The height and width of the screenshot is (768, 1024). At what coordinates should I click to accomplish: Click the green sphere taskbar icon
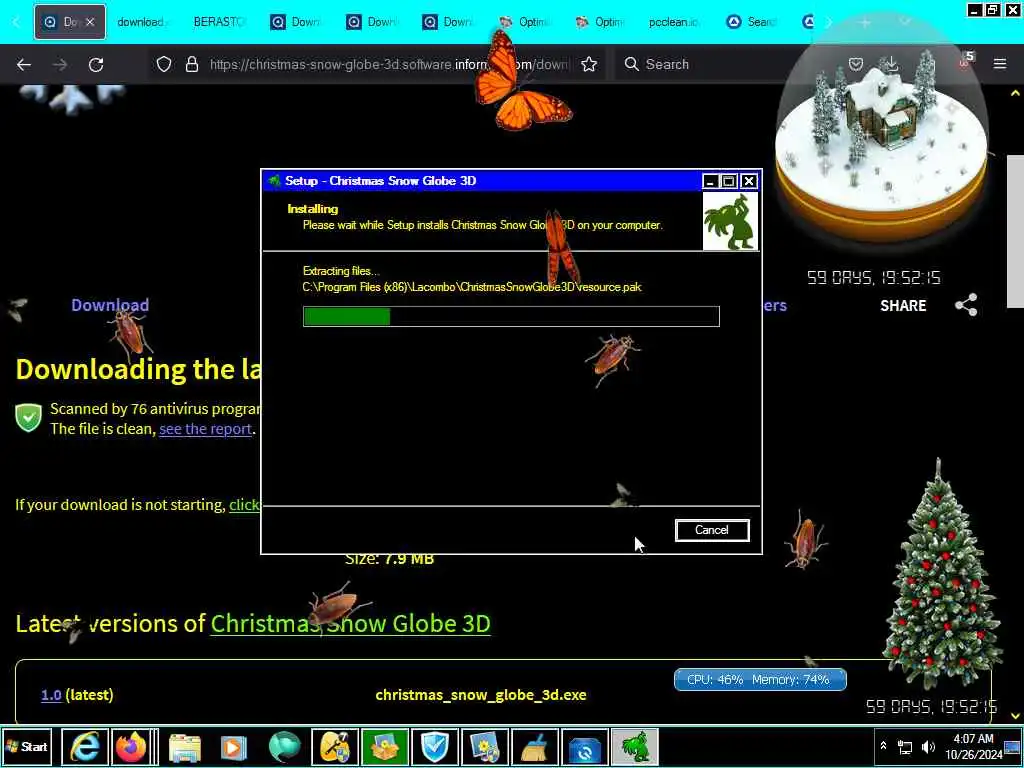coord(284,746)
